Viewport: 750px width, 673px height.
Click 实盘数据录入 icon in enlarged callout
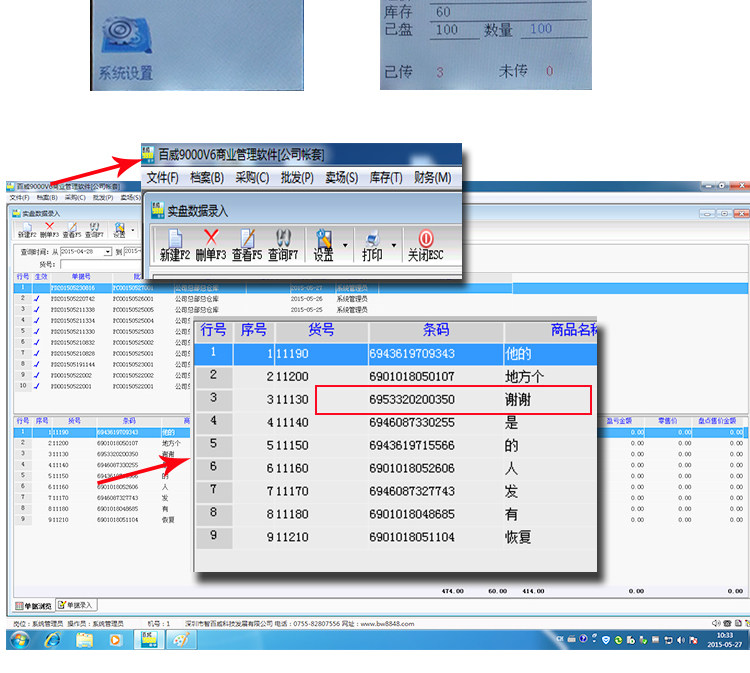click(157, 210)
